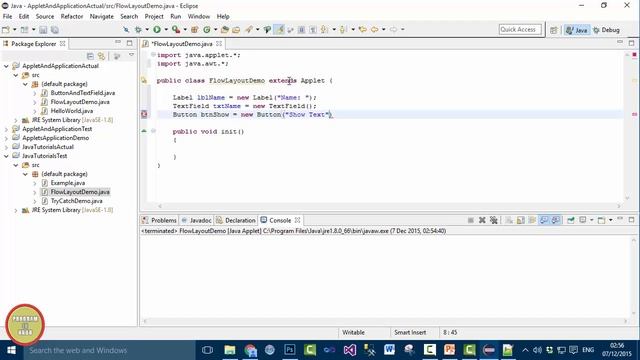Open PowerPoint from the taskbar

449,350
